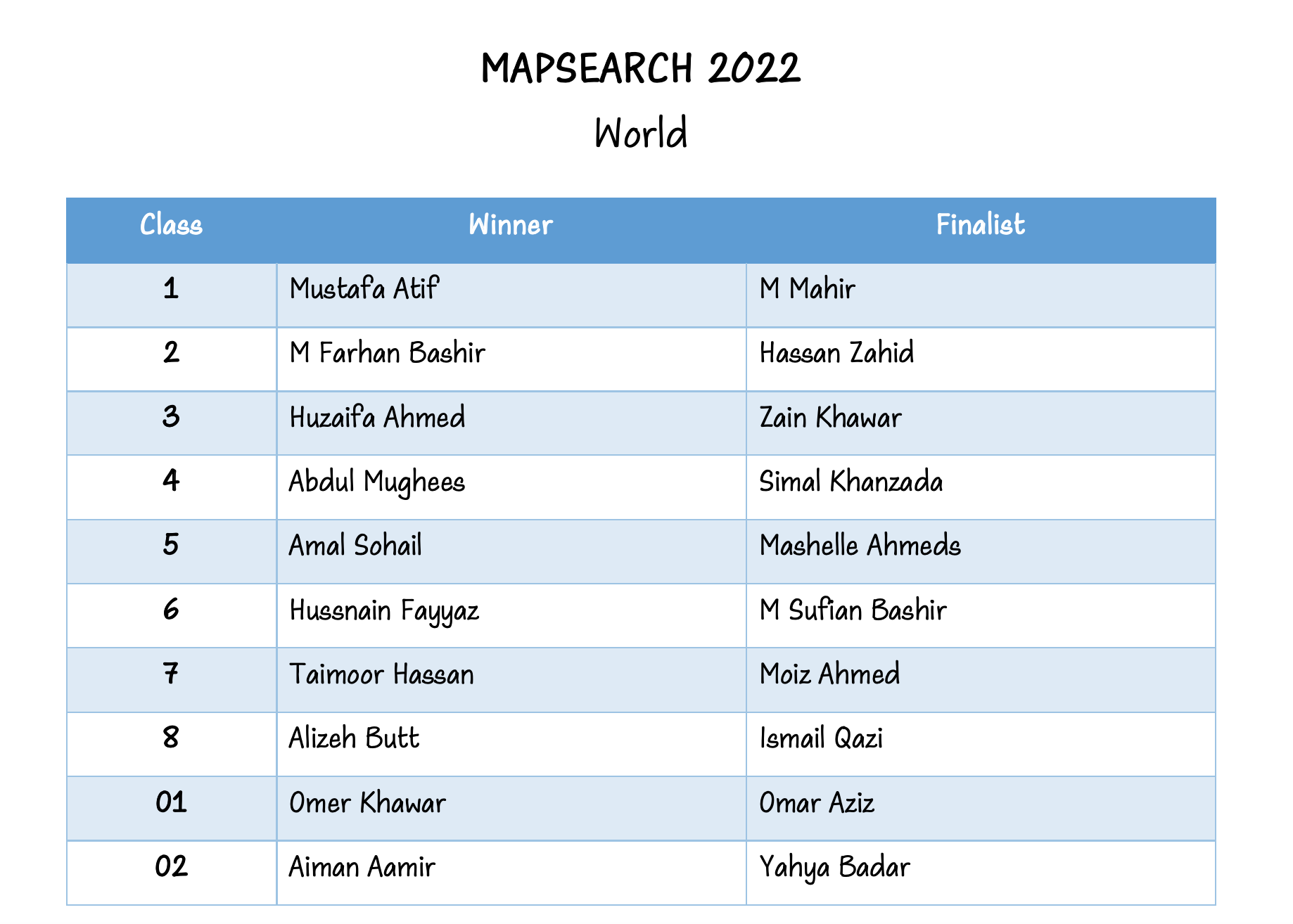Click the class cell labeled 01
The height and width of the screenshot is (924, 1293).
(171, 803)
